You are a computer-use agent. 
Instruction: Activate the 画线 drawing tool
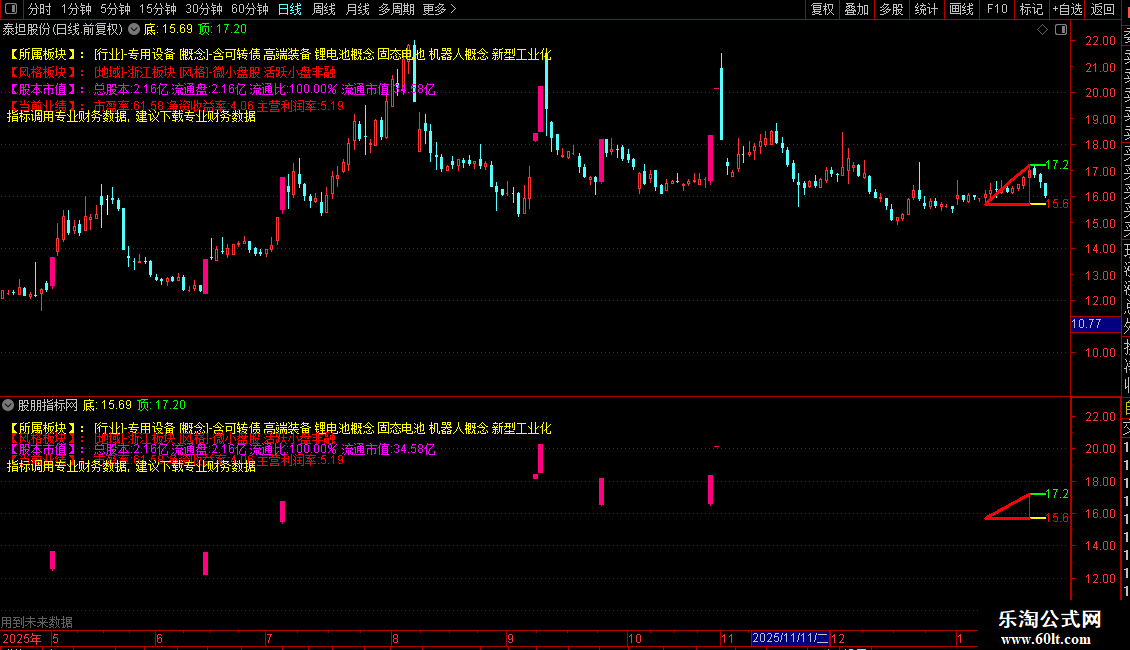pos(961,9)
